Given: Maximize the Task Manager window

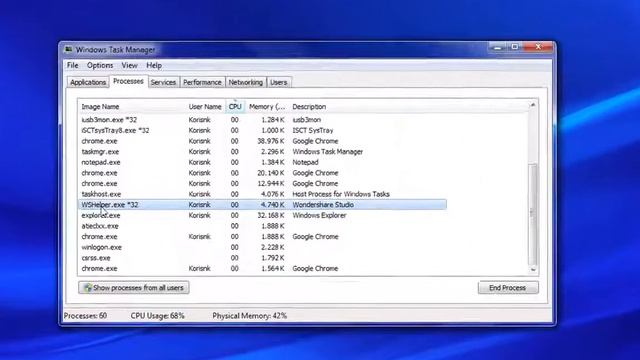Looking at the screenshot, I should [x=515, y=47].
